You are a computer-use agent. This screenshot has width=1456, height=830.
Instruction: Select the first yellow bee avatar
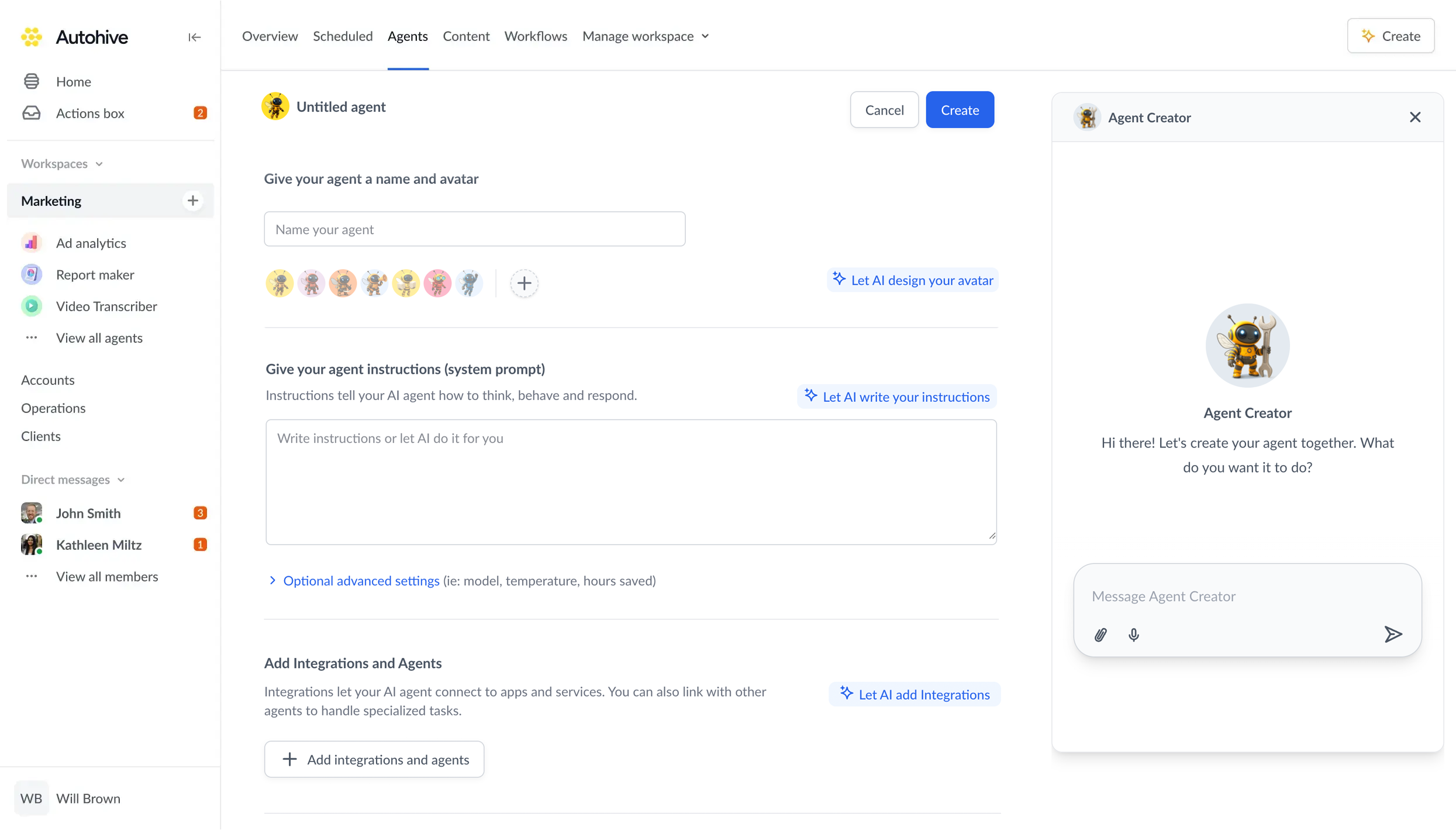click(x=280, y=284)
